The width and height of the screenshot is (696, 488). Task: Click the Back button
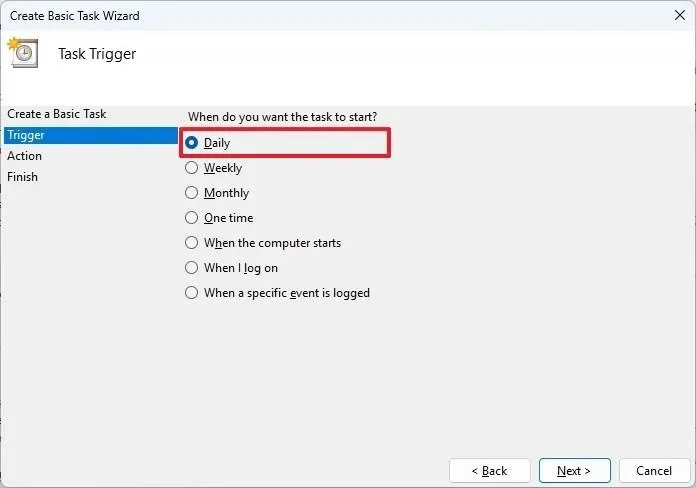(x=490, y=470)
